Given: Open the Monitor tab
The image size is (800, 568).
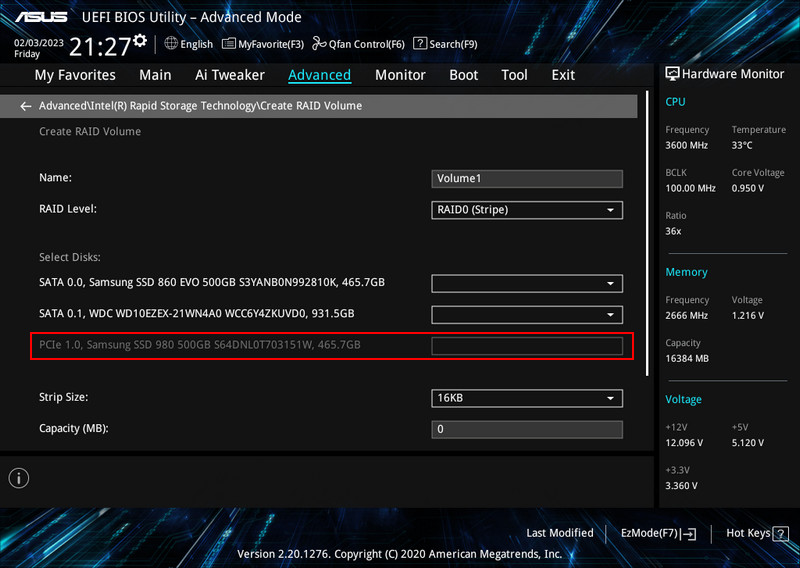Looking at the screenshot, I should pyautogui.click(x=400, y=75).
